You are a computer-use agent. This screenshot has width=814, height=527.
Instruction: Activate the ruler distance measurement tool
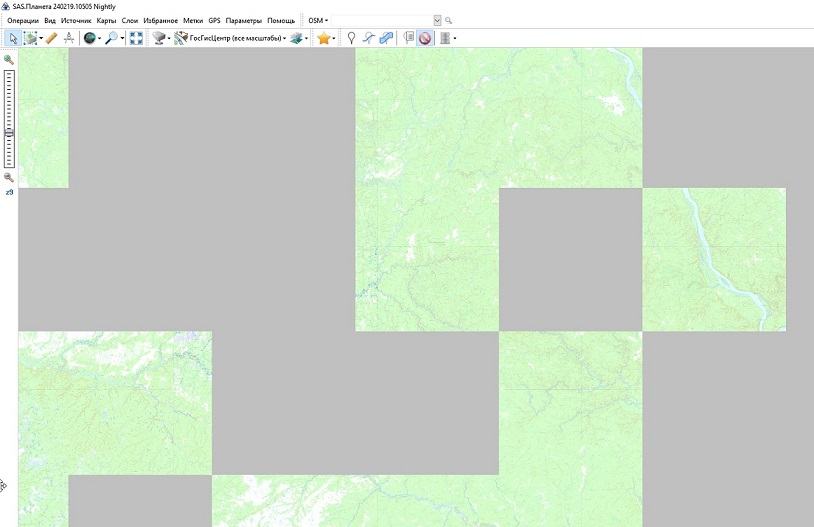[51, 38]
